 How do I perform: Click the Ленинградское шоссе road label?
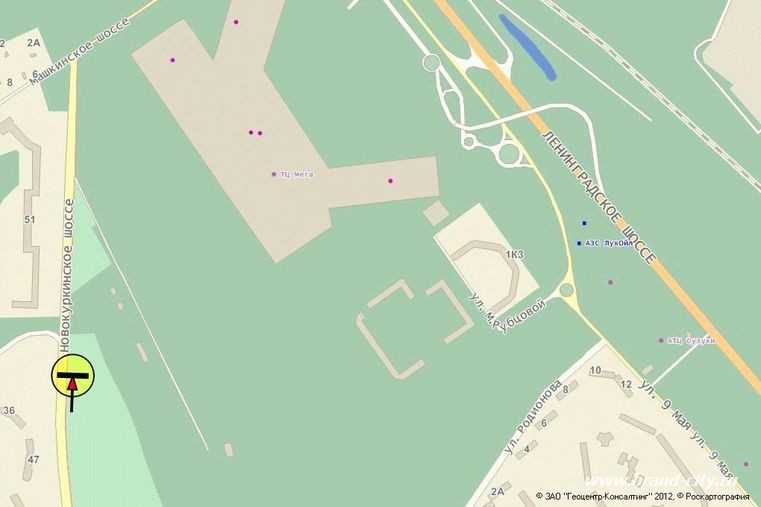(x=598, y=197)
